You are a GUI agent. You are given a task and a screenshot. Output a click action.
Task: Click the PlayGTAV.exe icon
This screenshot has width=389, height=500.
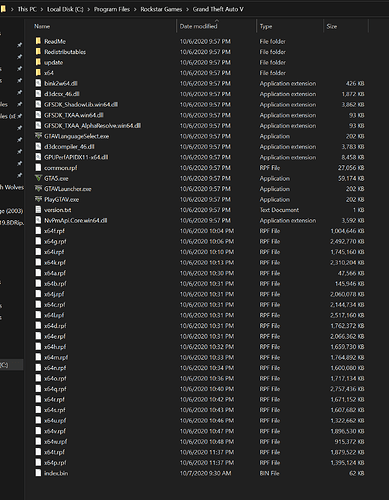[x=38, y=199]
